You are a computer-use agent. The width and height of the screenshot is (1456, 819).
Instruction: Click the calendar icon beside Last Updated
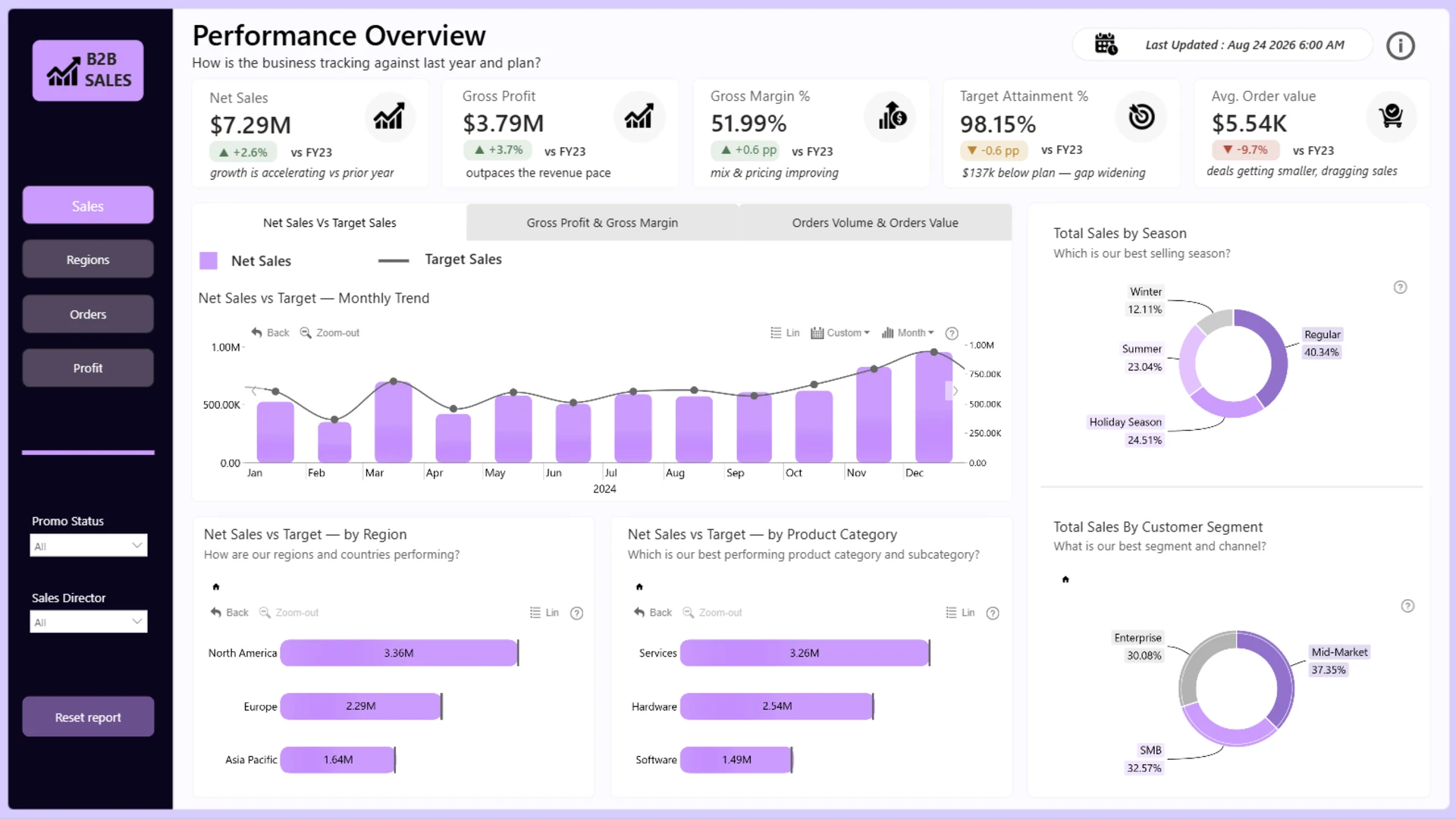[1106, 44]
